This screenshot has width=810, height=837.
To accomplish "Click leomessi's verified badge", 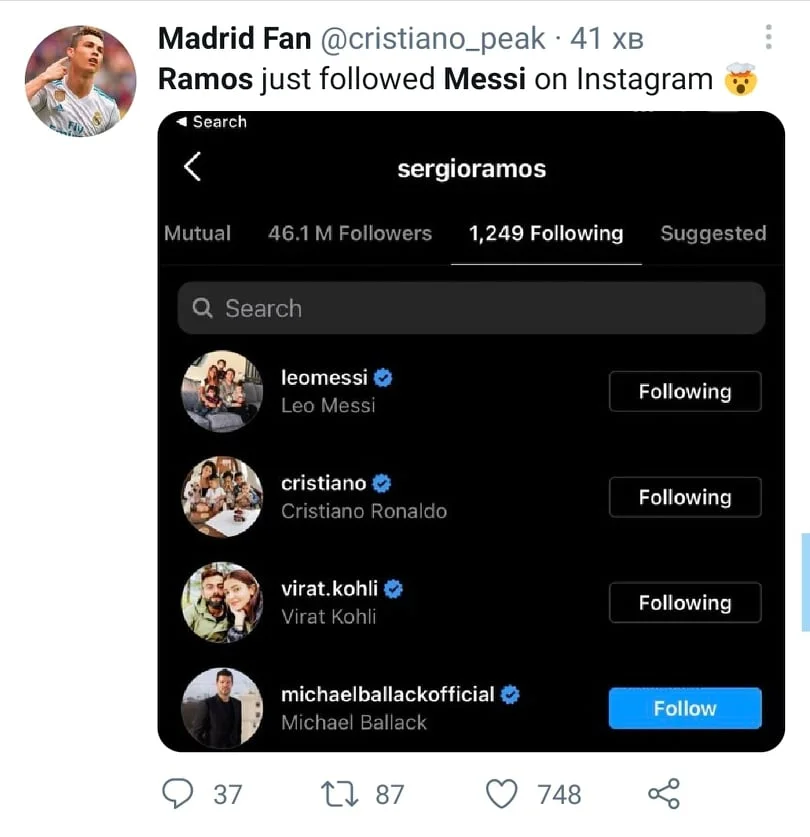I will [x=384, y=378].
